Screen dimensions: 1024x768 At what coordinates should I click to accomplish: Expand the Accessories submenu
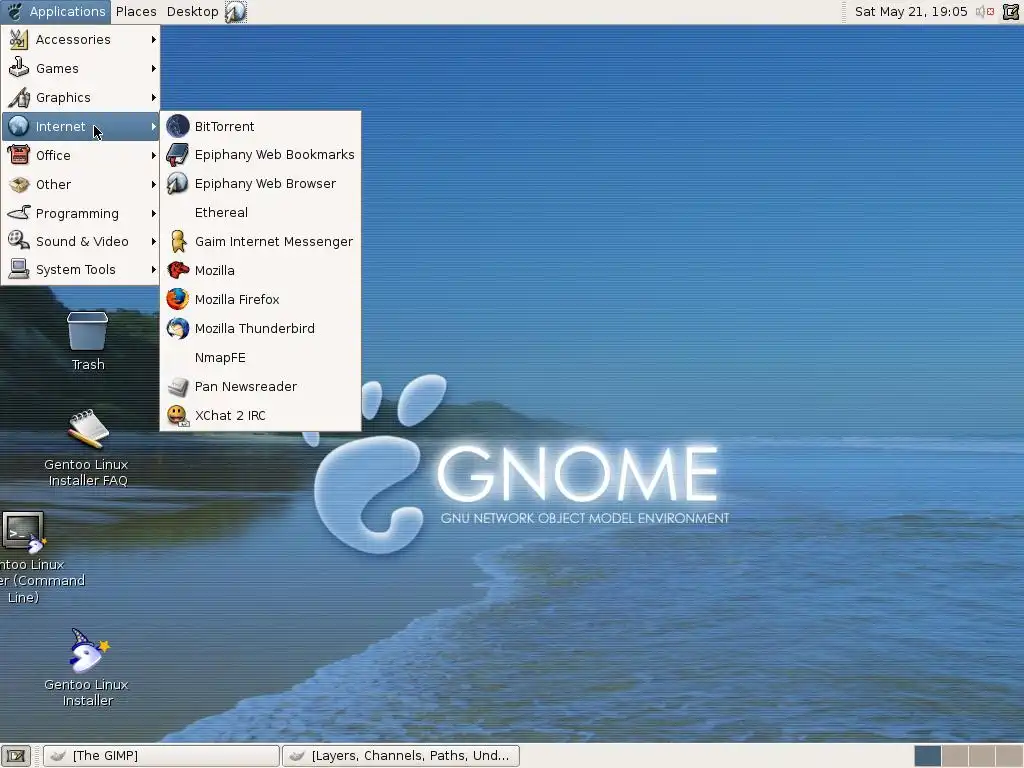pos(80,40)
